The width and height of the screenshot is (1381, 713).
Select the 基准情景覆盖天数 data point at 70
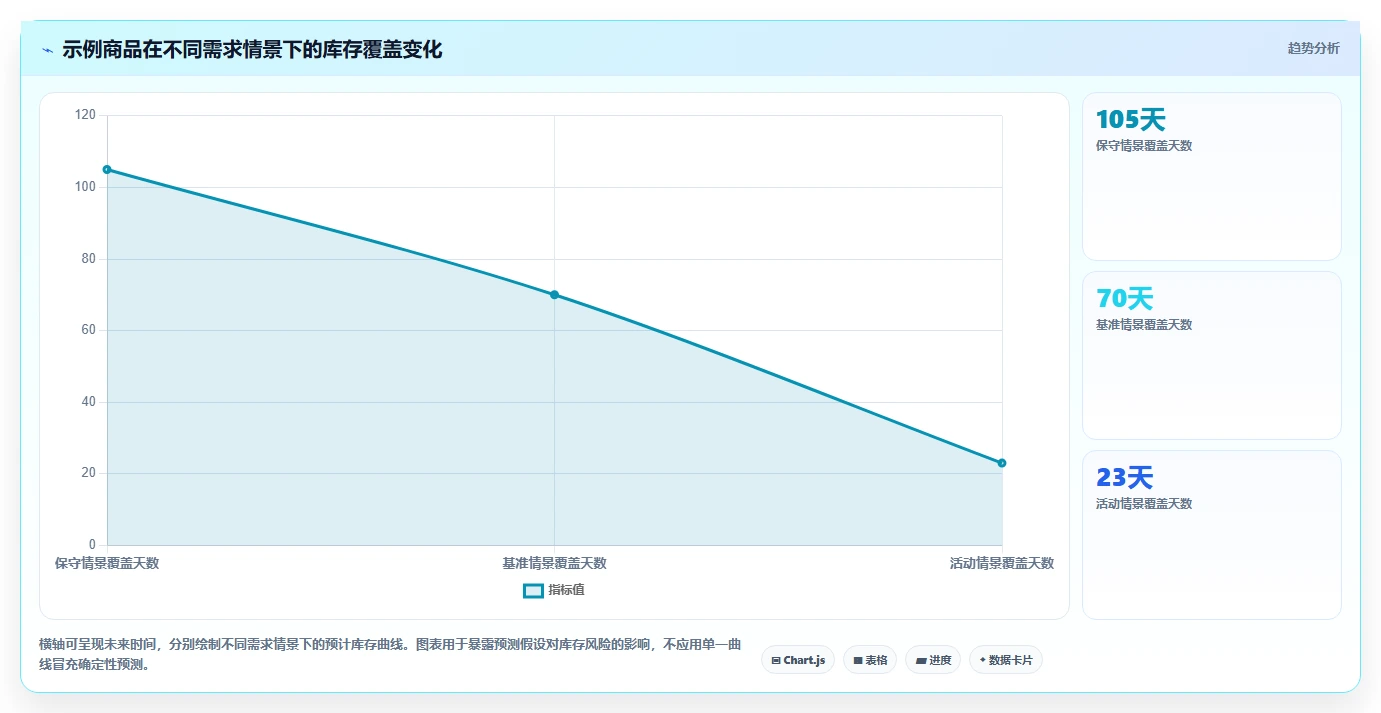554,294
